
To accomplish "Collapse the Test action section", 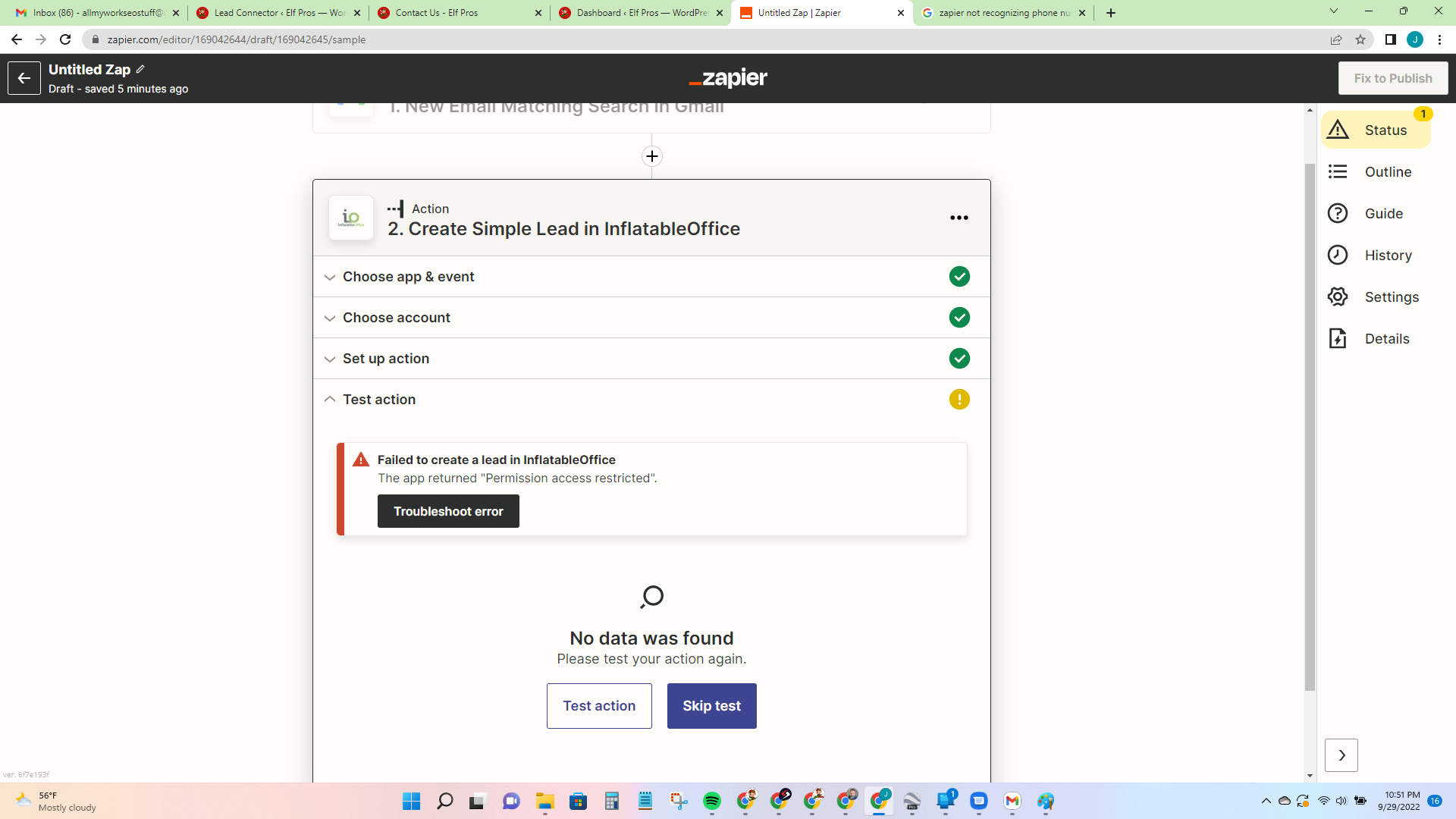I will point(378,400).
